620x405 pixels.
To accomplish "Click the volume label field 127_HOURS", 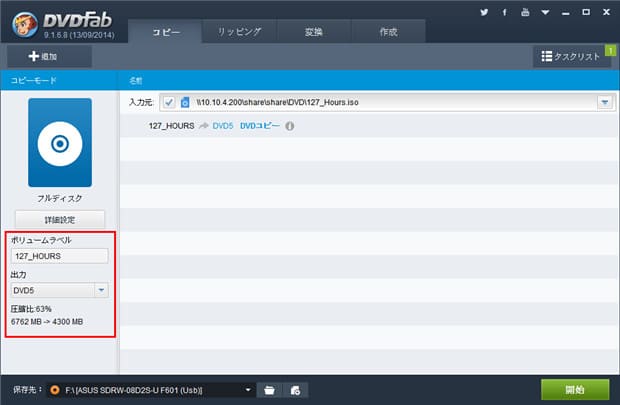I will click(x=59, y=256).
